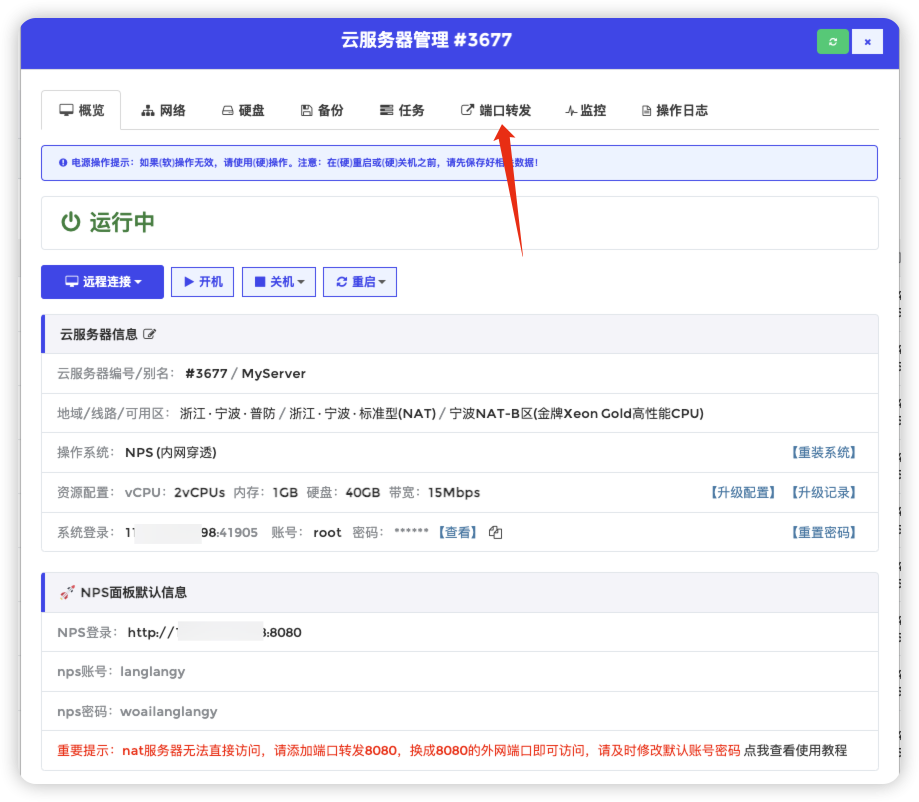Image resolution: width=919 pixels, height=802 pixels.
Task: Open the 点我查看使用教程 tutorial link
Action: tap(795, 750)
